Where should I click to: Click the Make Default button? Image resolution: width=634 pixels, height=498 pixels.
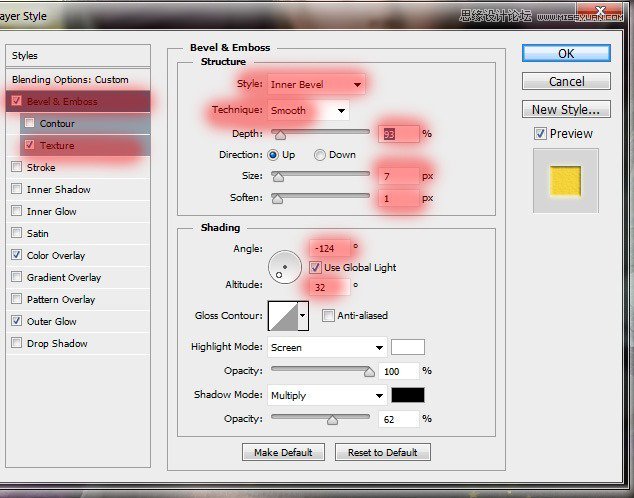[x=283, y=452]
